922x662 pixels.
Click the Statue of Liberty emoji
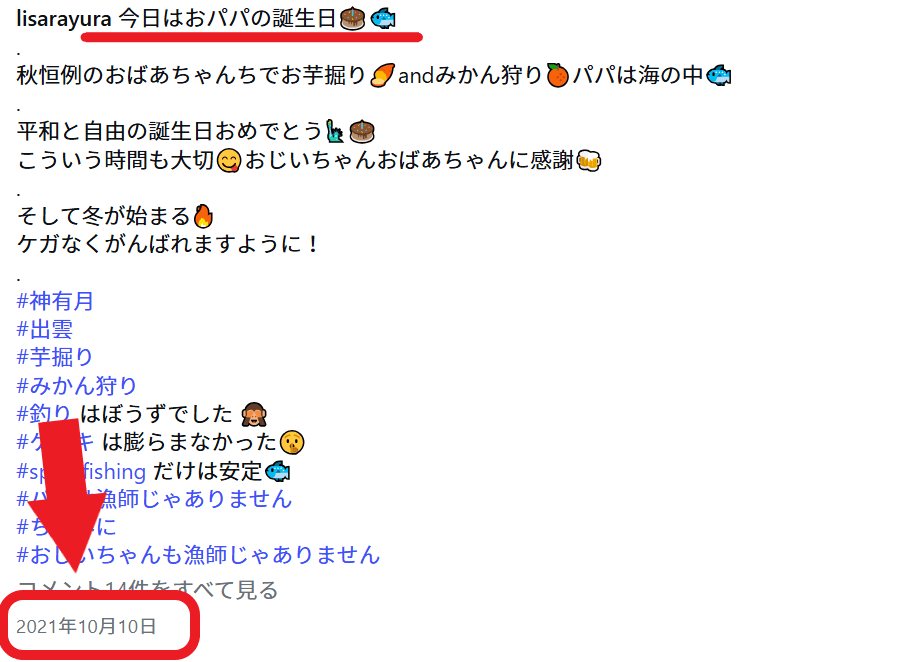click(335, 131)
